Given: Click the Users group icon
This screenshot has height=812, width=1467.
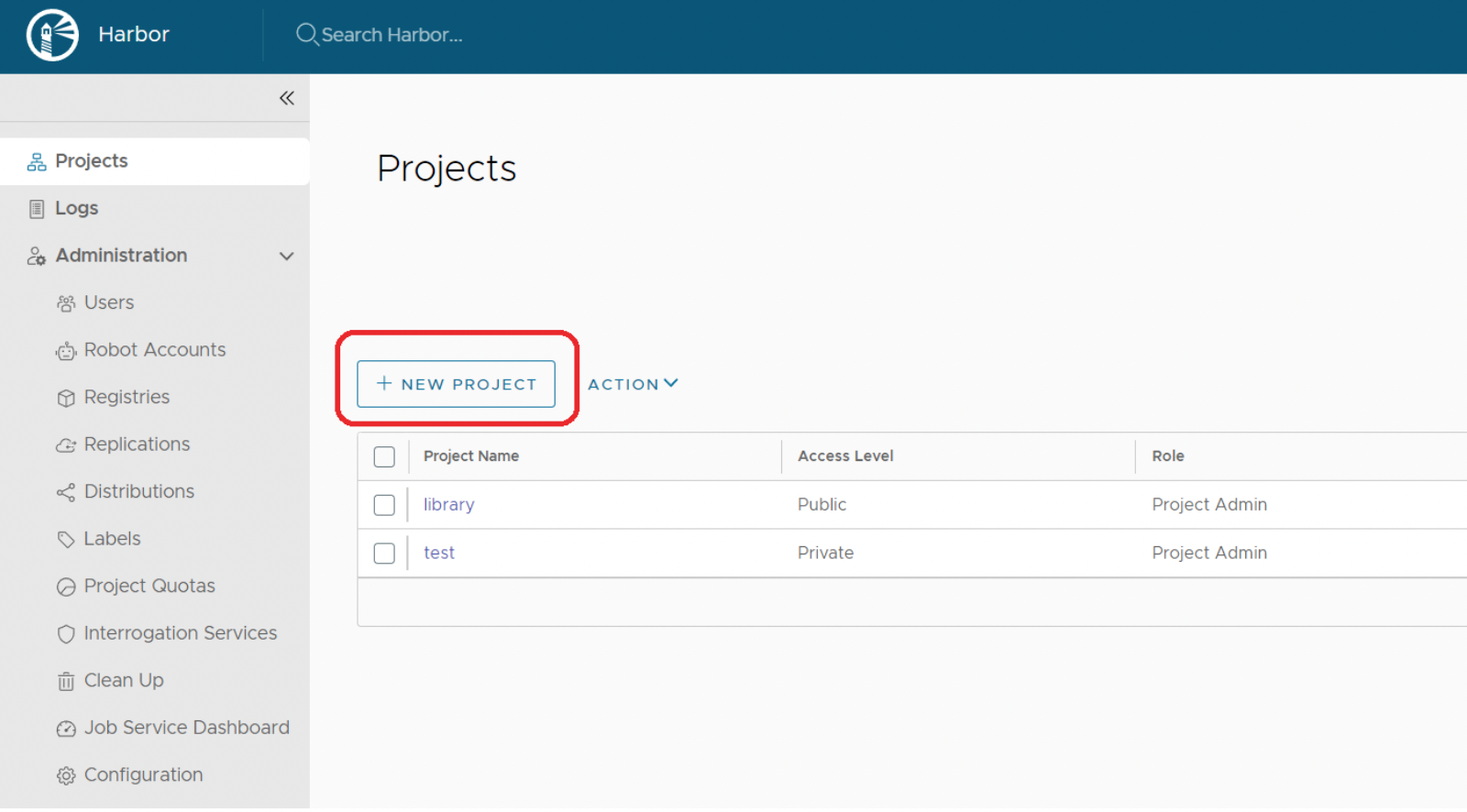Looking at the screenshot, I should pos(66,303).
